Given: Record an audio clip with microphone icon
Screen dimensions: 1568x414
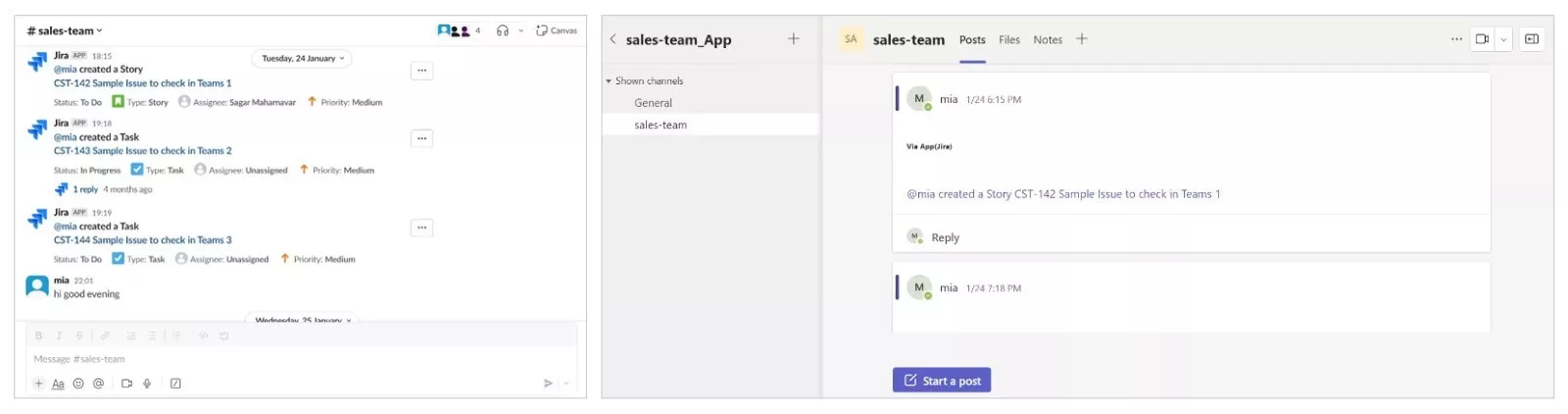Looking at the screenshot, I should click(x=147, y=384).
